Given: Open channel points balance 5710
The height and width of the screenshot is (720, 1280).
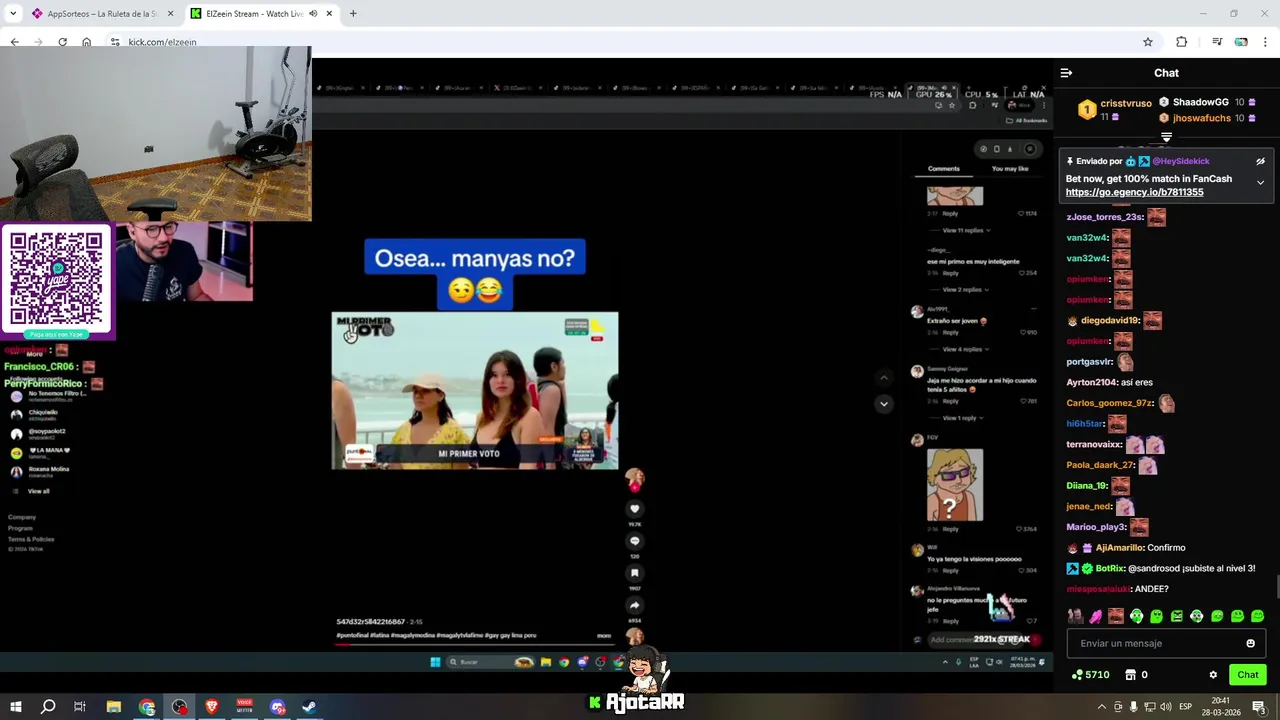Looking at the screenshot, I should pos(1090,675).
